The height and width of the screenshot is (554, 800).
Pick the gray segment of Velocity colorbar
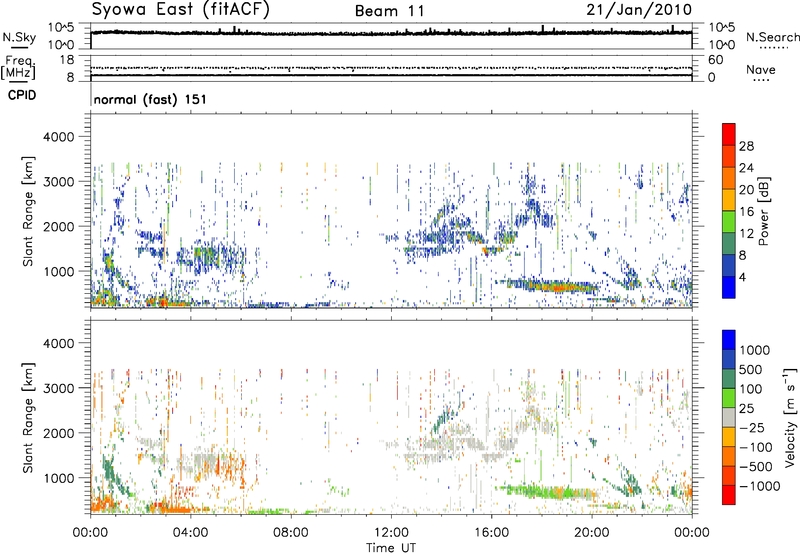(729, 417)
